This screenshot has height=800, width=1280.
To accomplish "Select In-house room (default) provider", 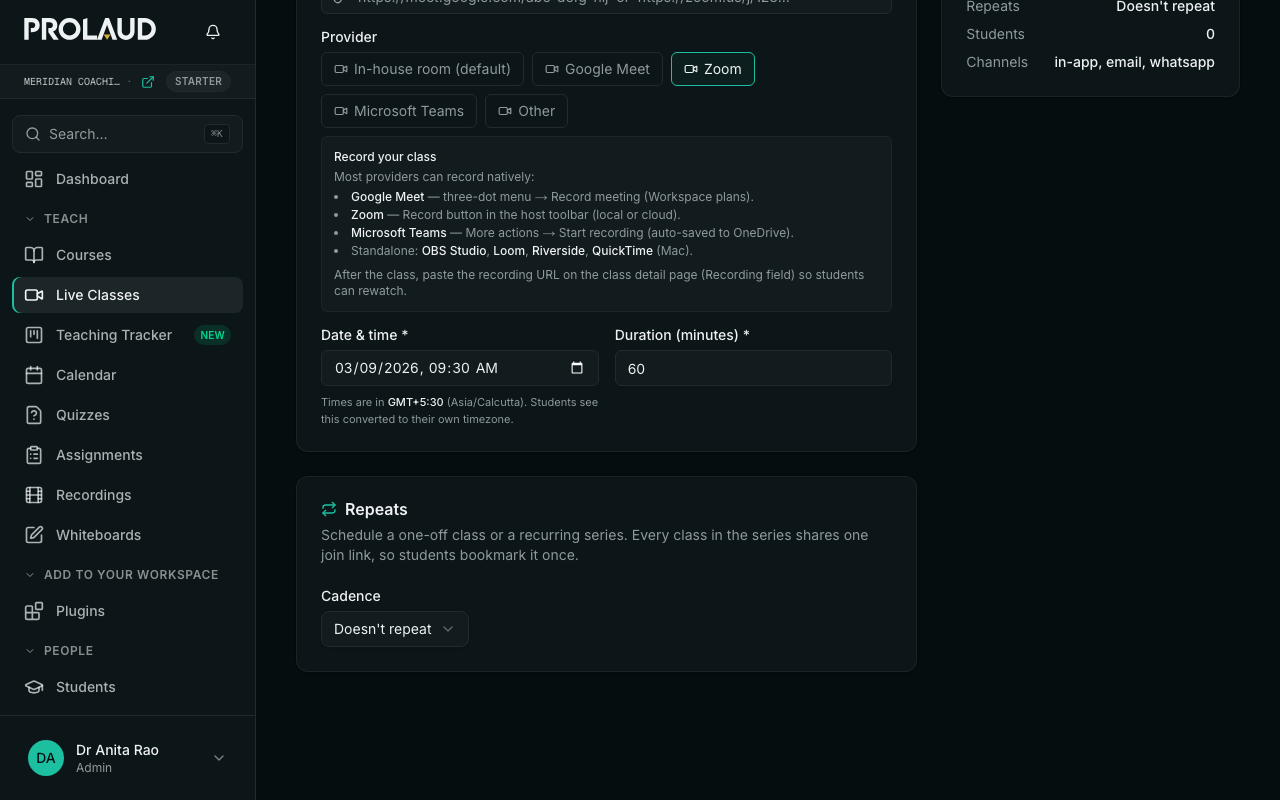I will click(422, 69).
